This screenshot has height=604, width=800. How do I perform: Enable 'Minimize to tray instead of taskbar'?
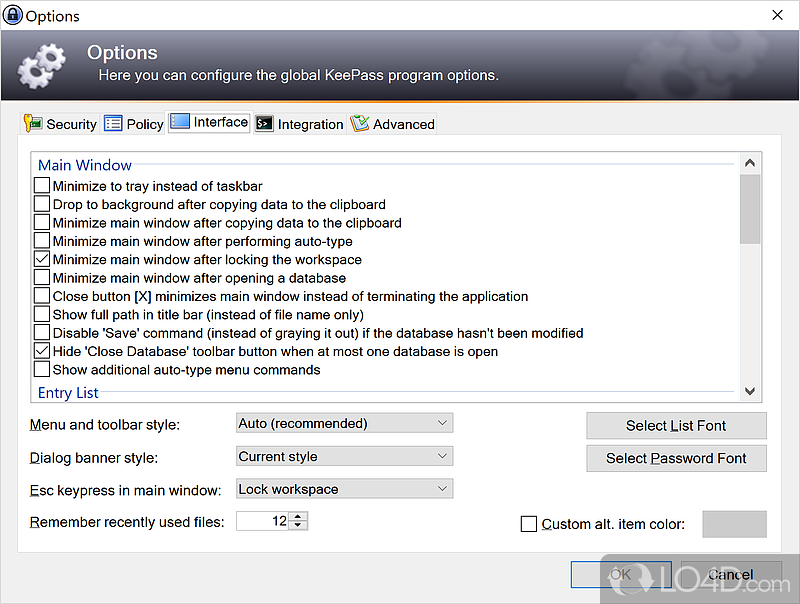42,186
